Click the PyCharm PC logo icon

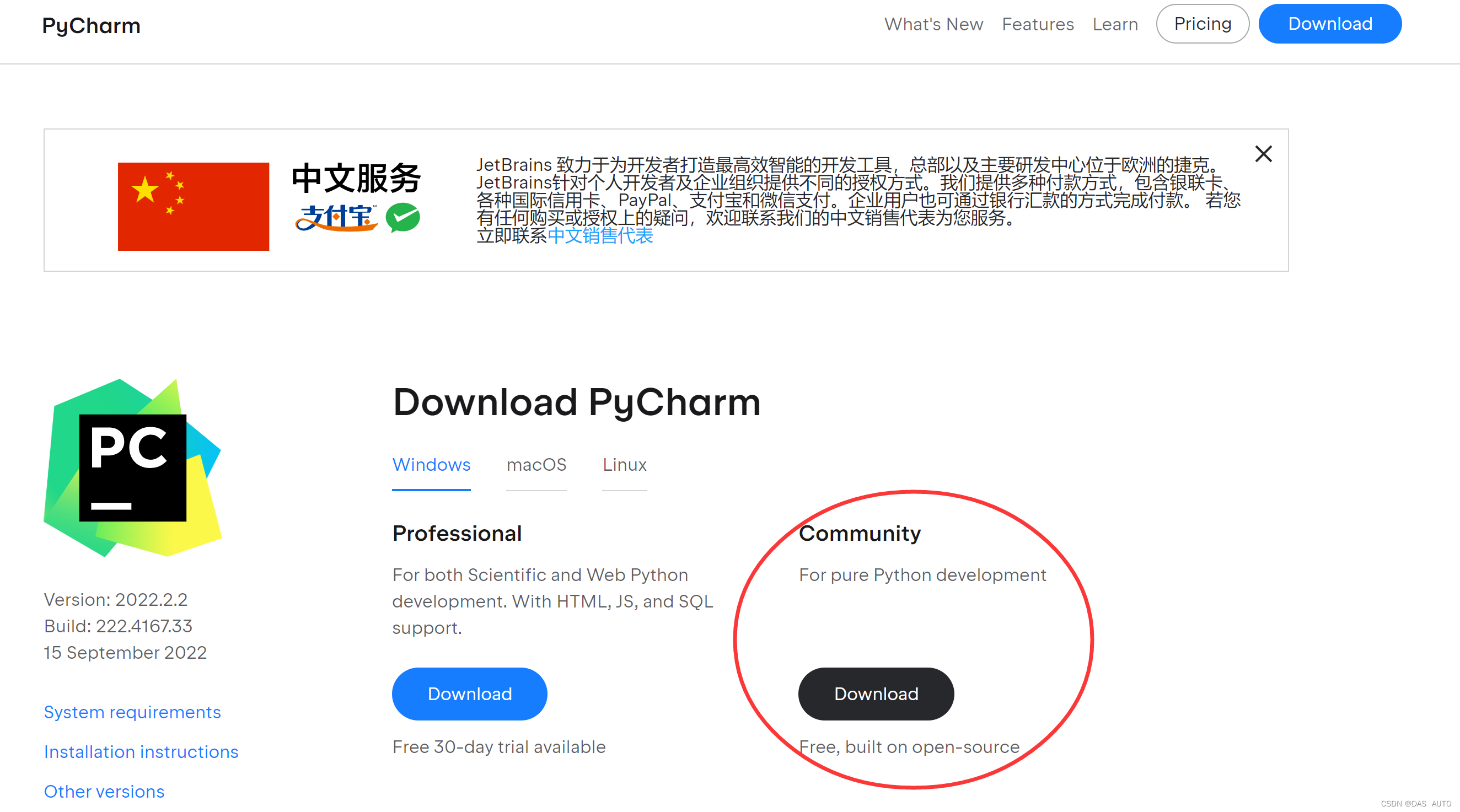pos(133,467)
